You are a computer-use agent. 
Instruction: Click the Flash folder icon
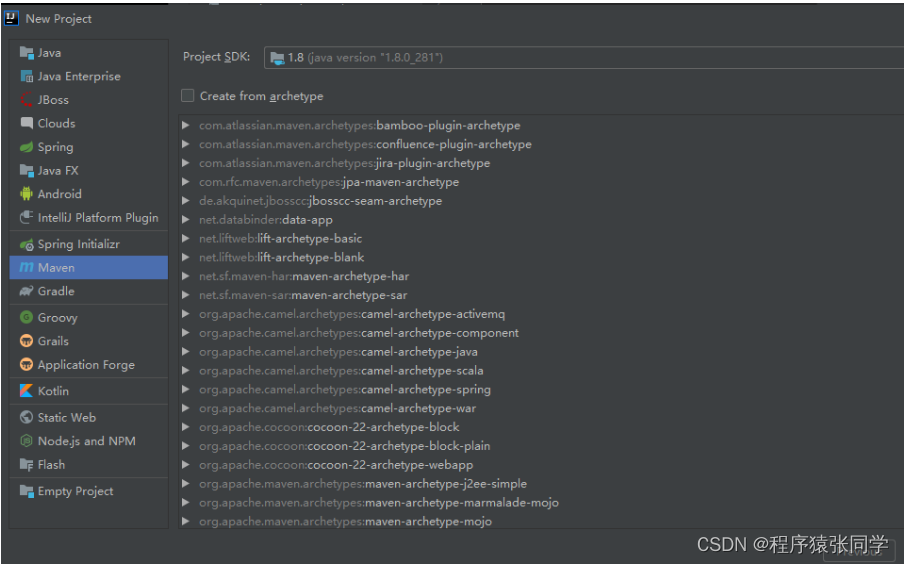(x=27, y=464)
